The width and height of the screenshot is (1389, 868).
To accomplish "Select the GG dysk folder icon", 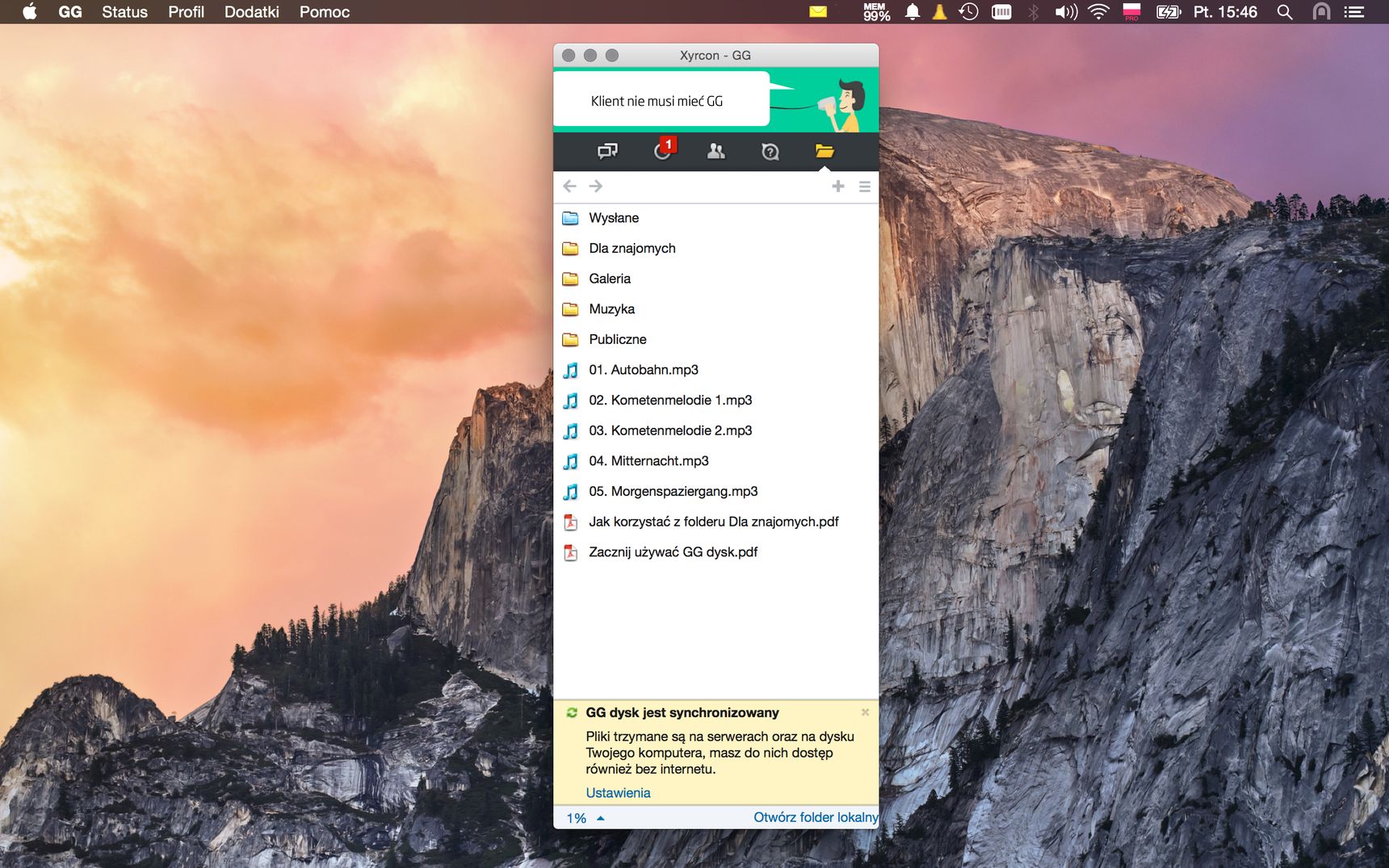I will (825, 151).
